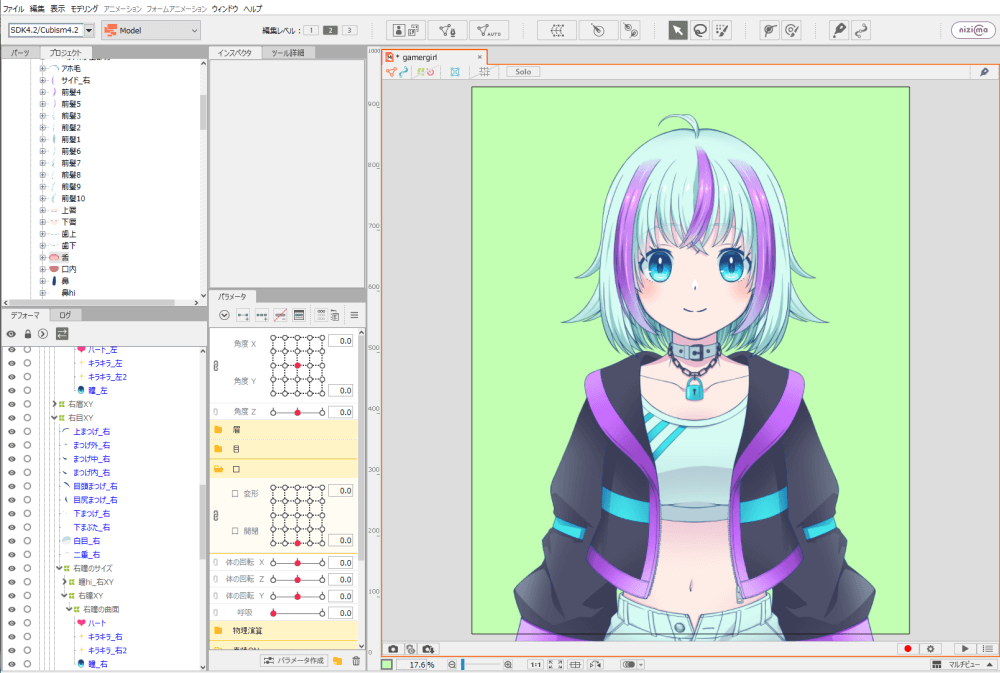Screen dimensions: 1000x673
Task: Switch to the ログ tab
Action: tap(65, 315)
